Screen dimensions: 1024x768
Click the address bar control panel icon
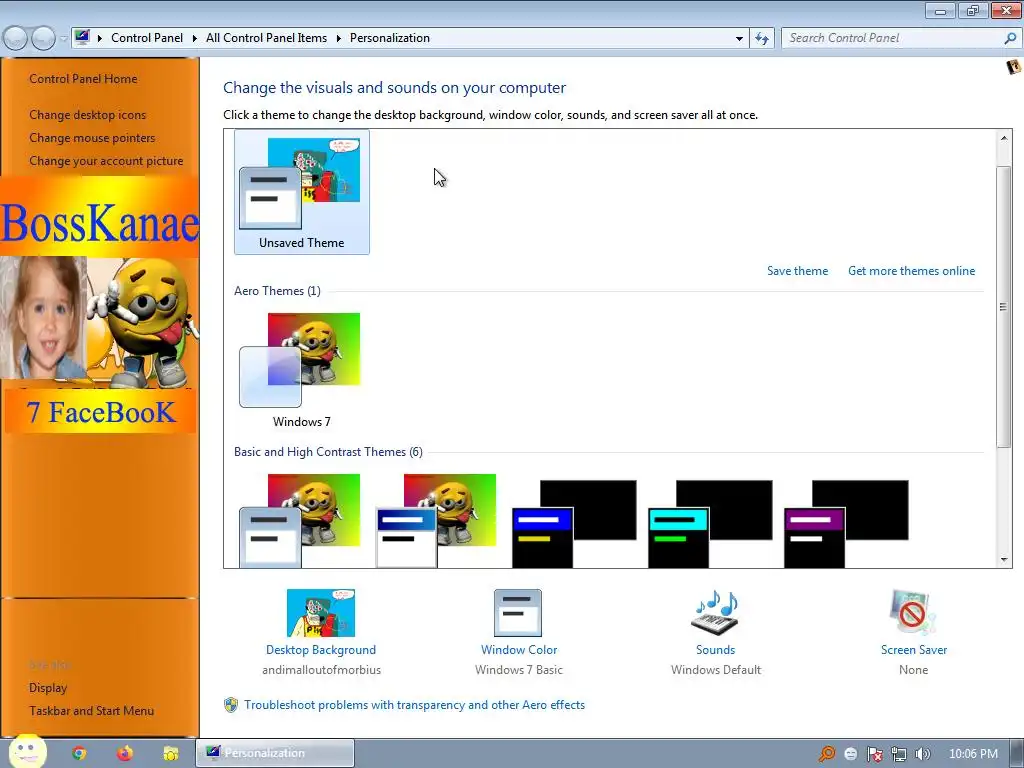[82, 37]
